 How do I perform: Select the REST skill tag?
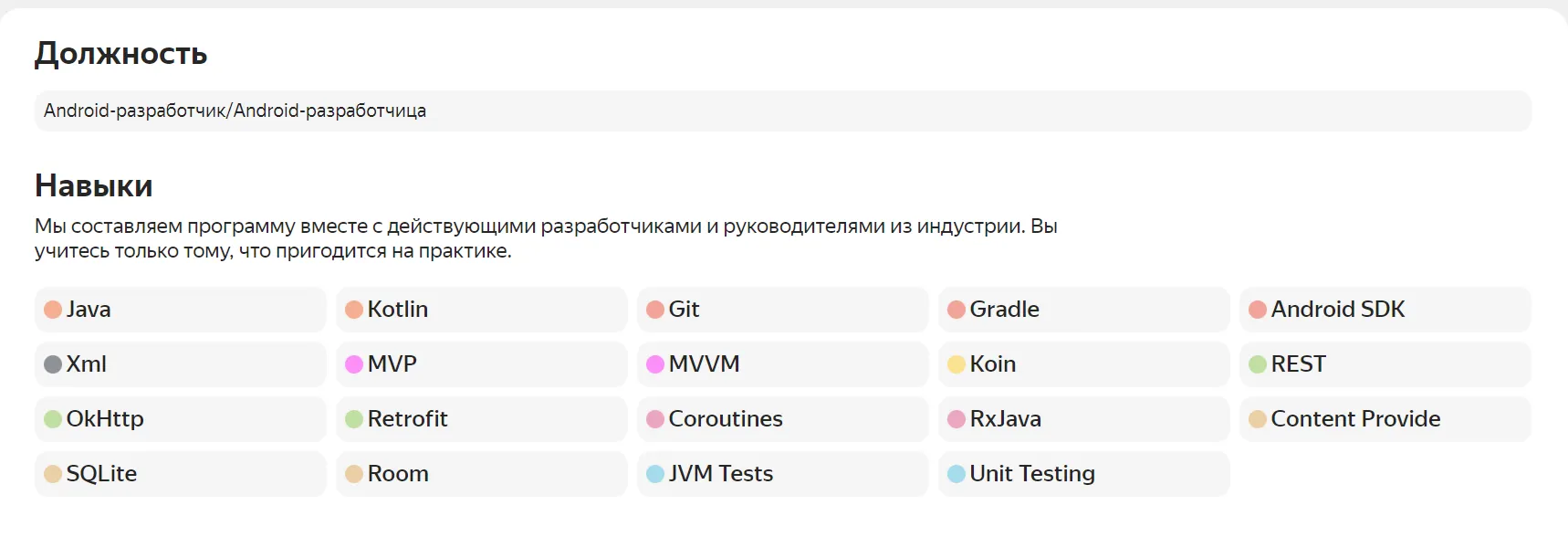tap(1385, 364)
